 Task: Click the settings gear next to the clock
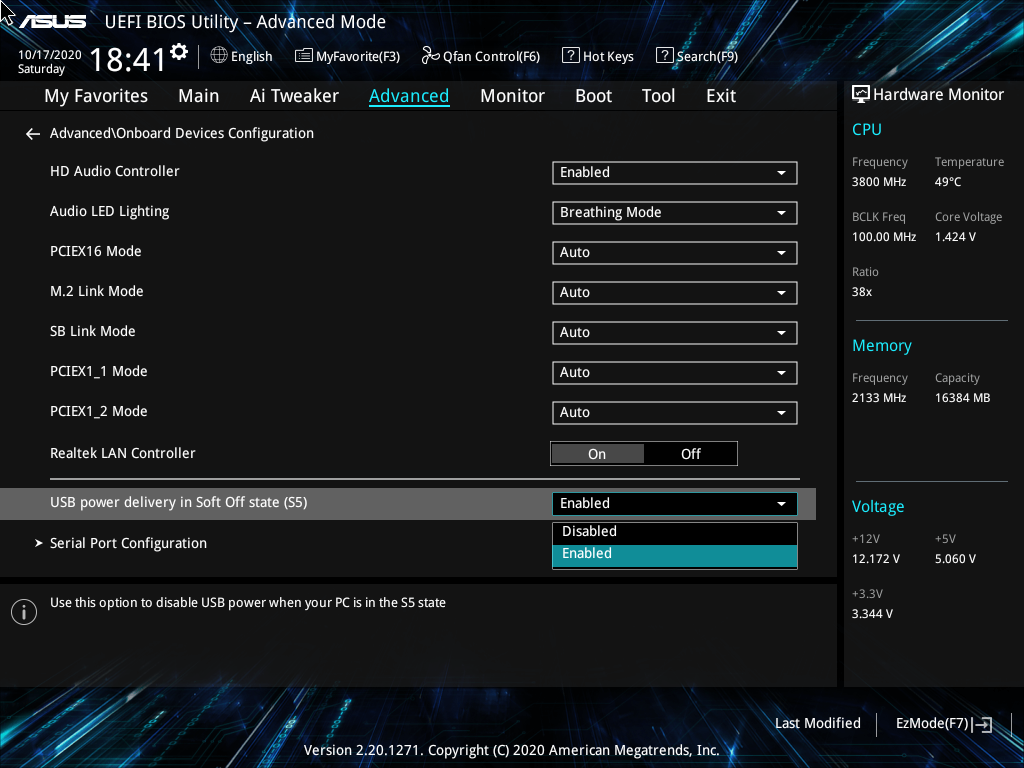178,52
